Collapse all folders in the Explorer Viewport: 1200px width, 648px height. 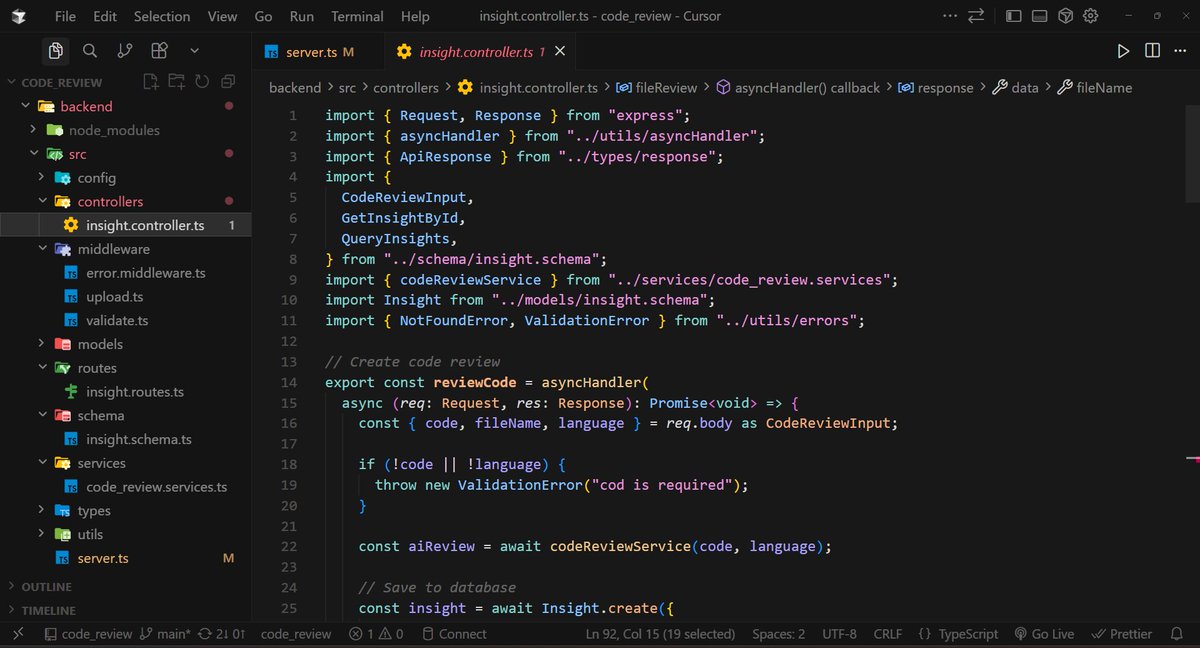pyautogui.click(x=227, y=82)
